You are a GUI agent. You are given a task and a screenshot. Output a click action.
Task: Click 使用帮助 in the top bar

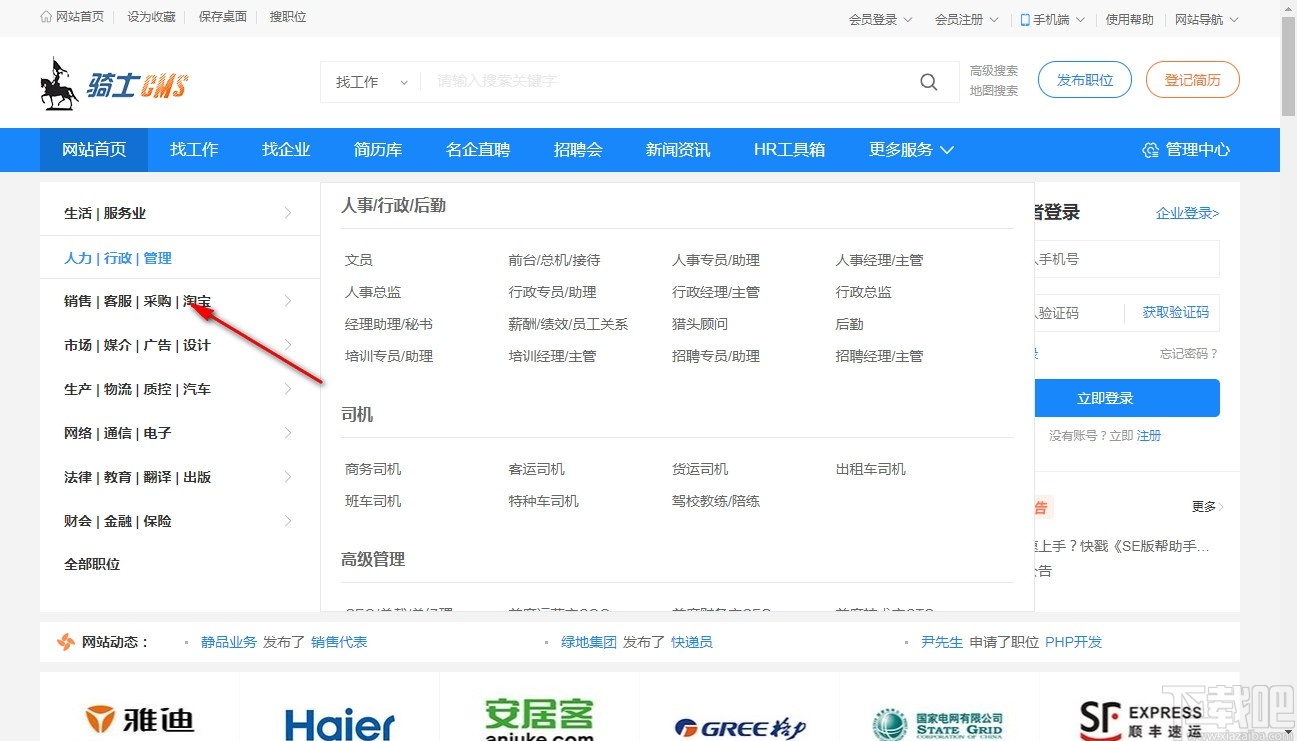(x=1130, y=19)
